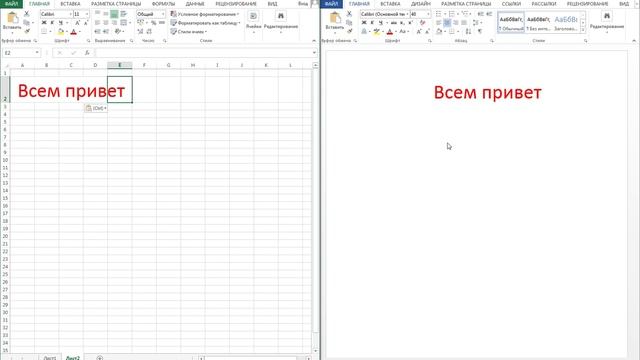Apply the Word text highlight color
This screenshot has height=360, width=640.
point(376,31)
